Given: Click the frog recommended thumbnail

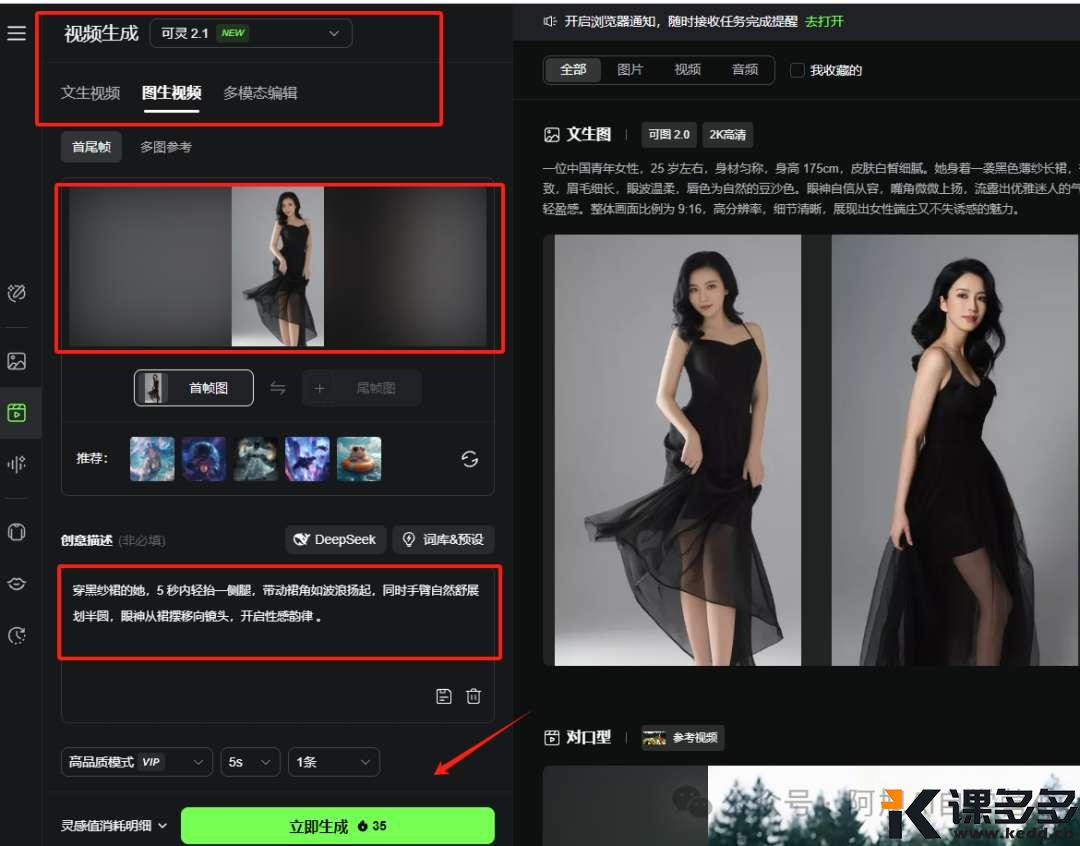Looking at the screenshot, I should (359, 459).
